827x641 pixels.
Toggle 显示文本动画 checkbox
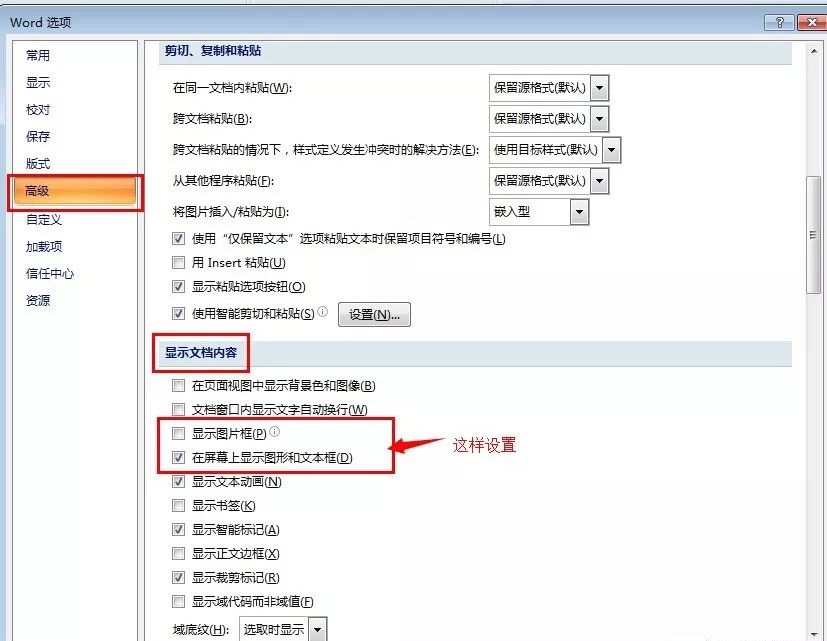pos(178,482)
